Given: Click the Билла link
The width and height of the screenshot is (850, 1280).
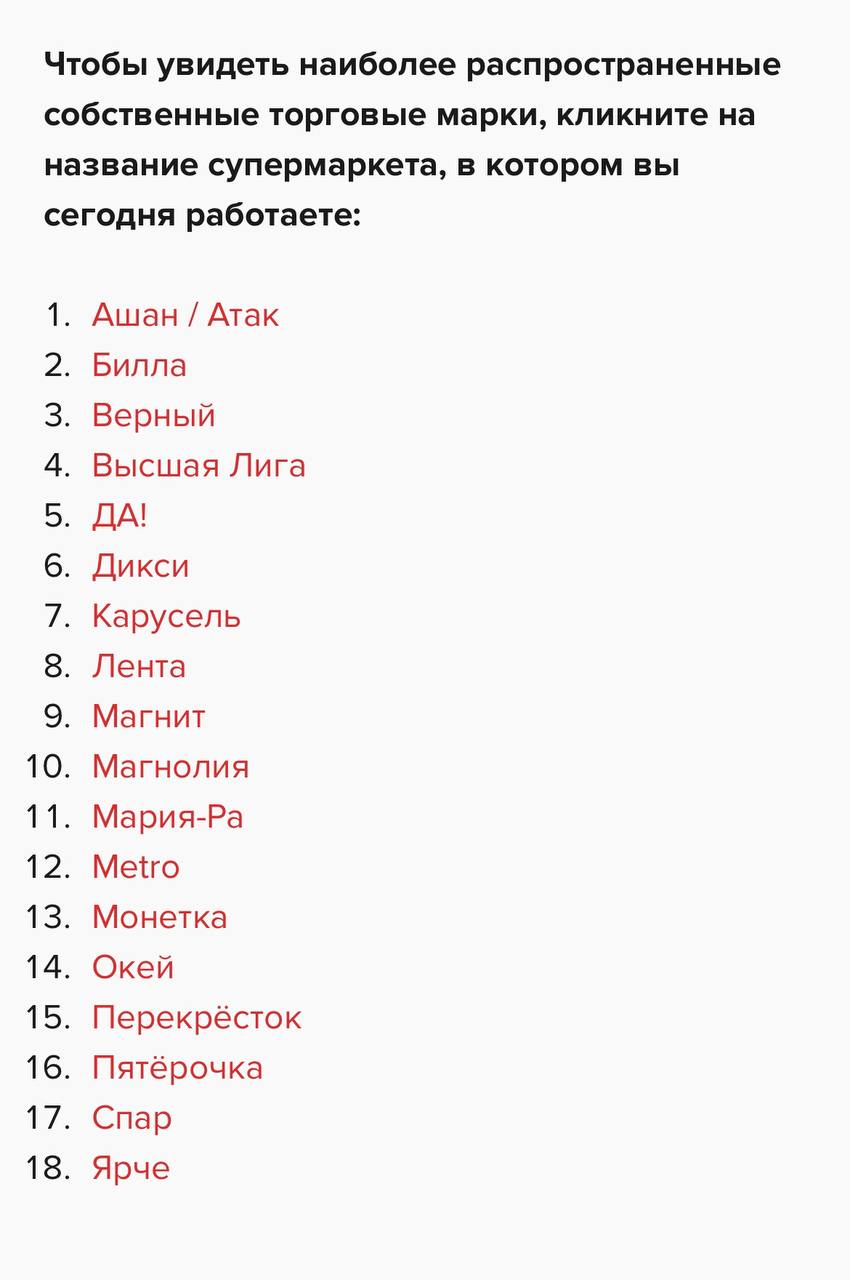Looking at the screenshot, I should tap(139, 366).
